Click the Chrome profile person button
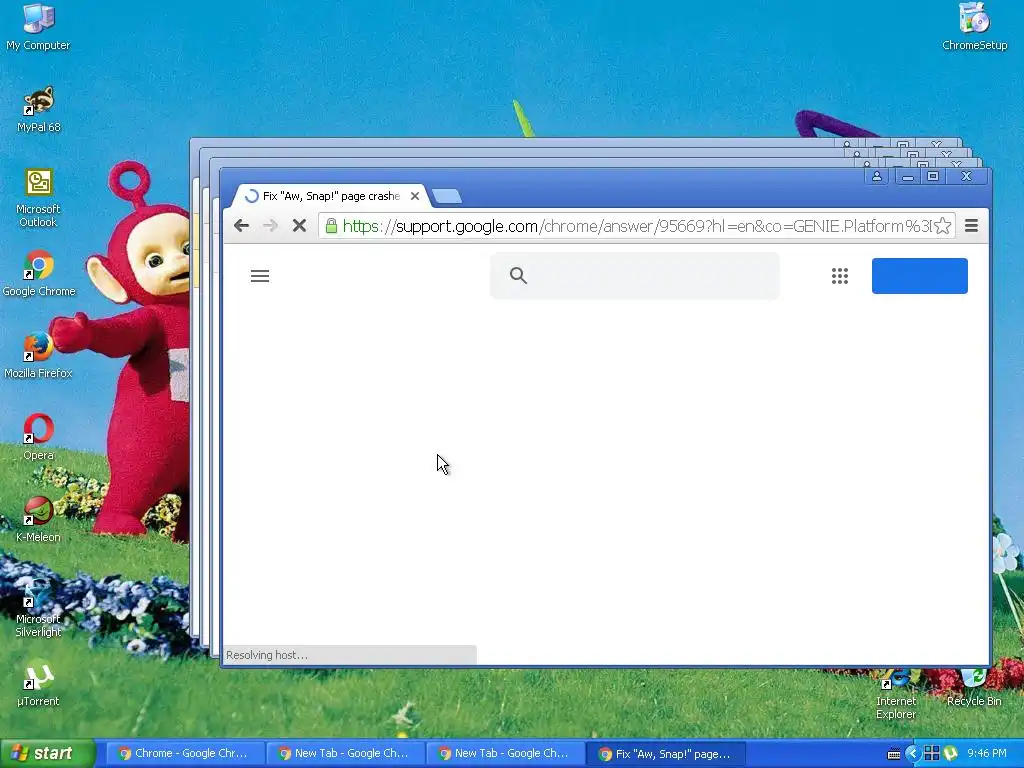 [877, 176]
